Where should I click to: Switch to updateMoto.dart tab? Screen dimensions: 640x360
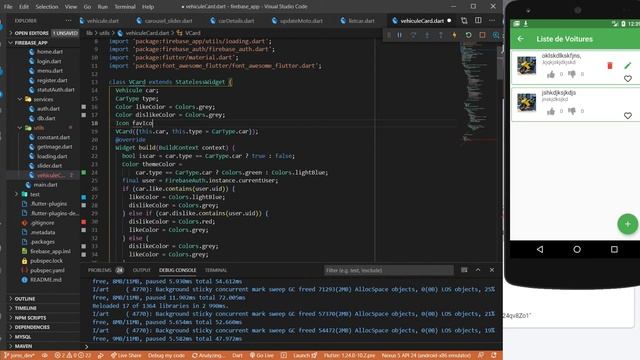(x=298, y=20)
